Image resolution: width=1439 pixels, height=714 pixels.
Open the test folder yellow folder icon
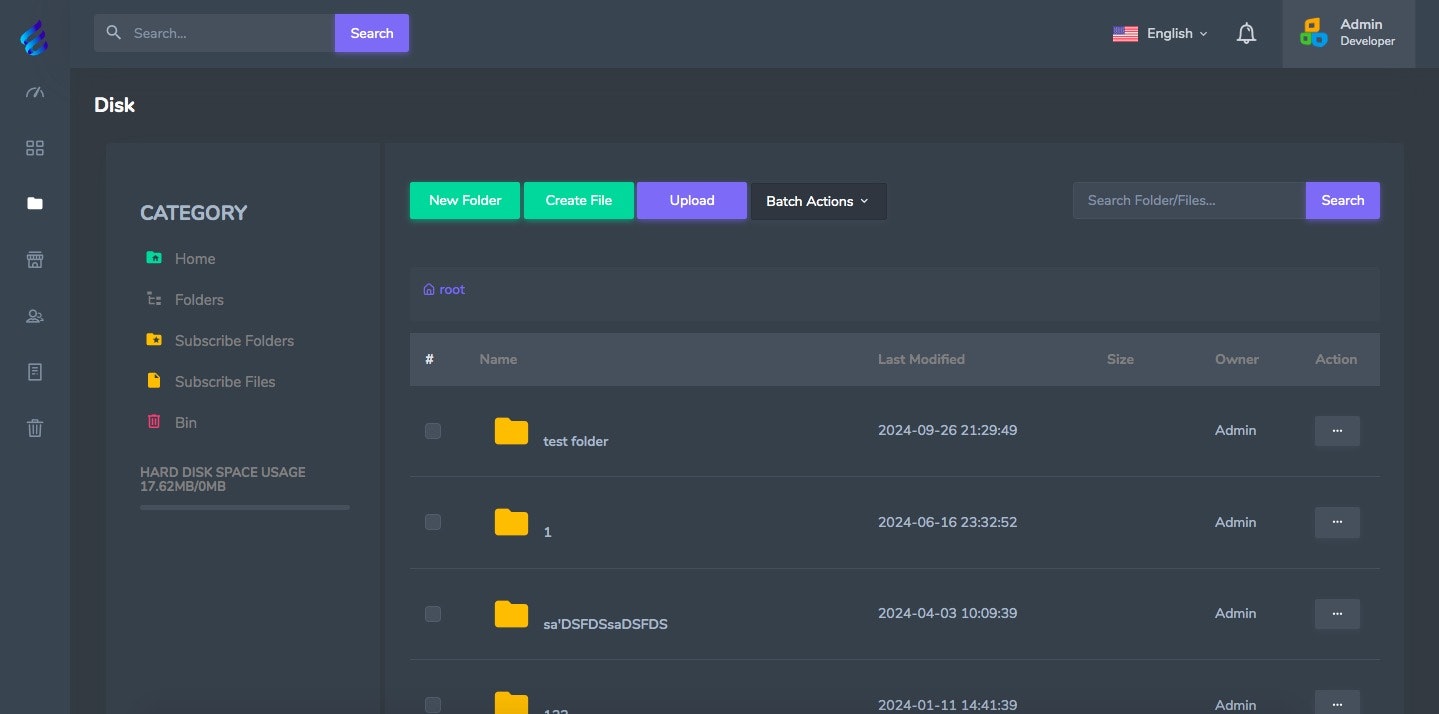point(511,431)
